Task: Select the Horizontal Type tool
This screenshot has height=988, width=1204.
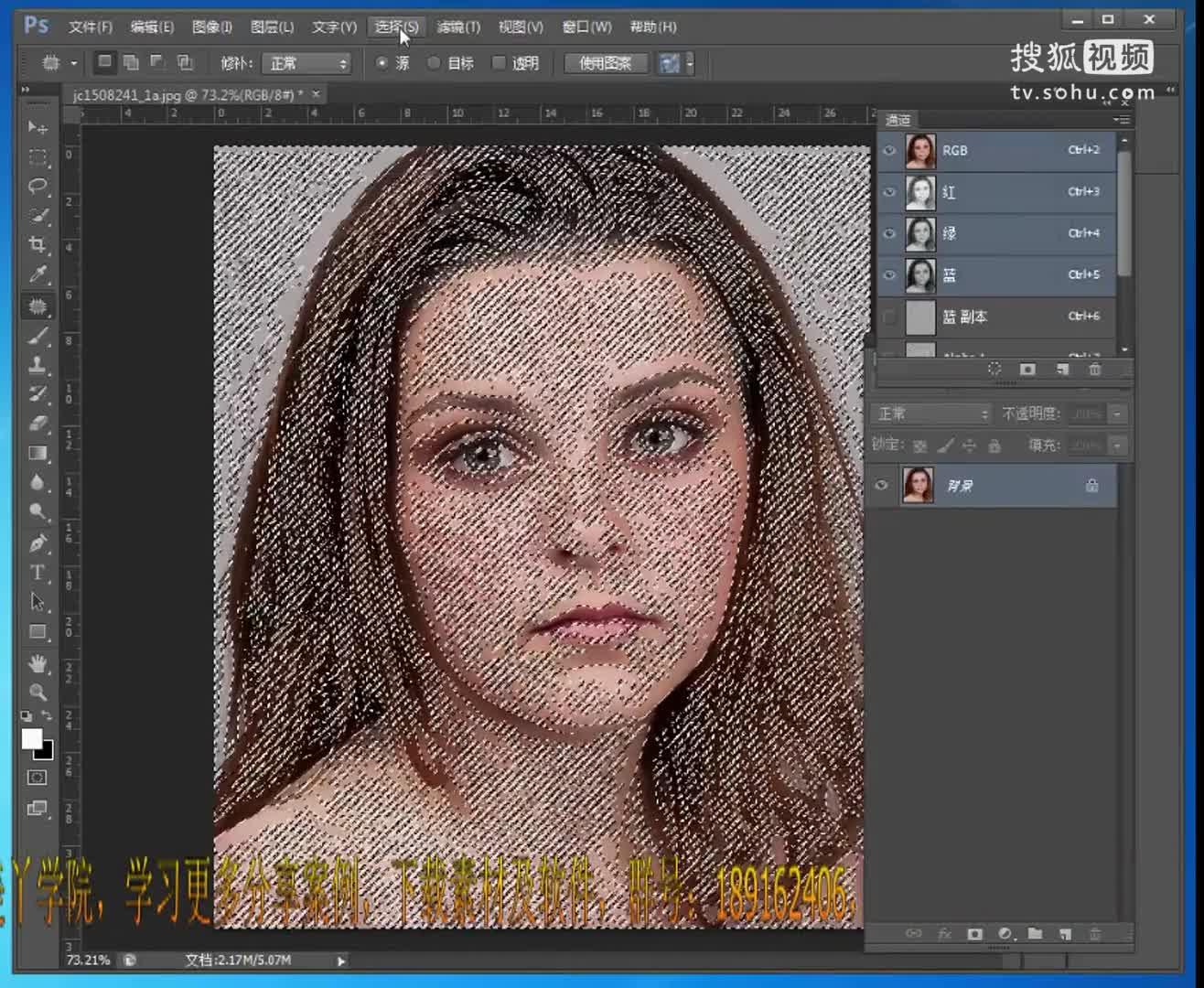Action: [38, 574]
